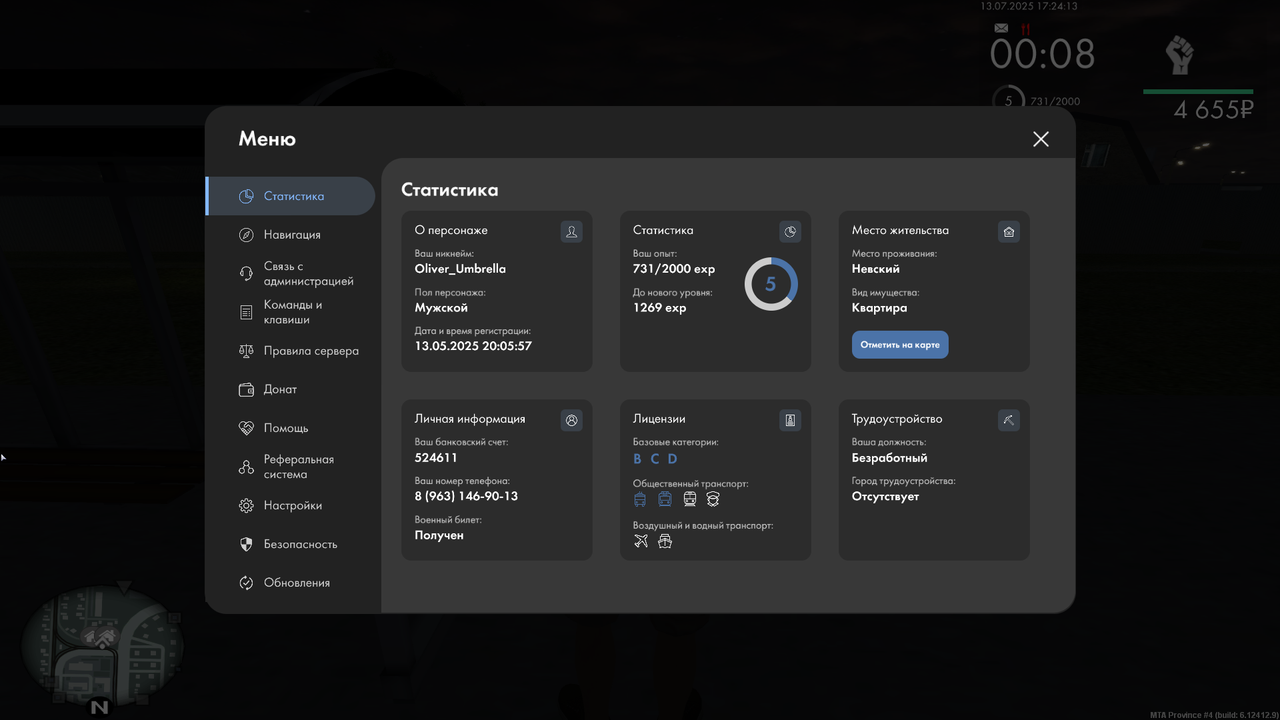The width and height of the screenshot is (1280, 720).
Task: Open the Донат section
Action: [290, 390]
